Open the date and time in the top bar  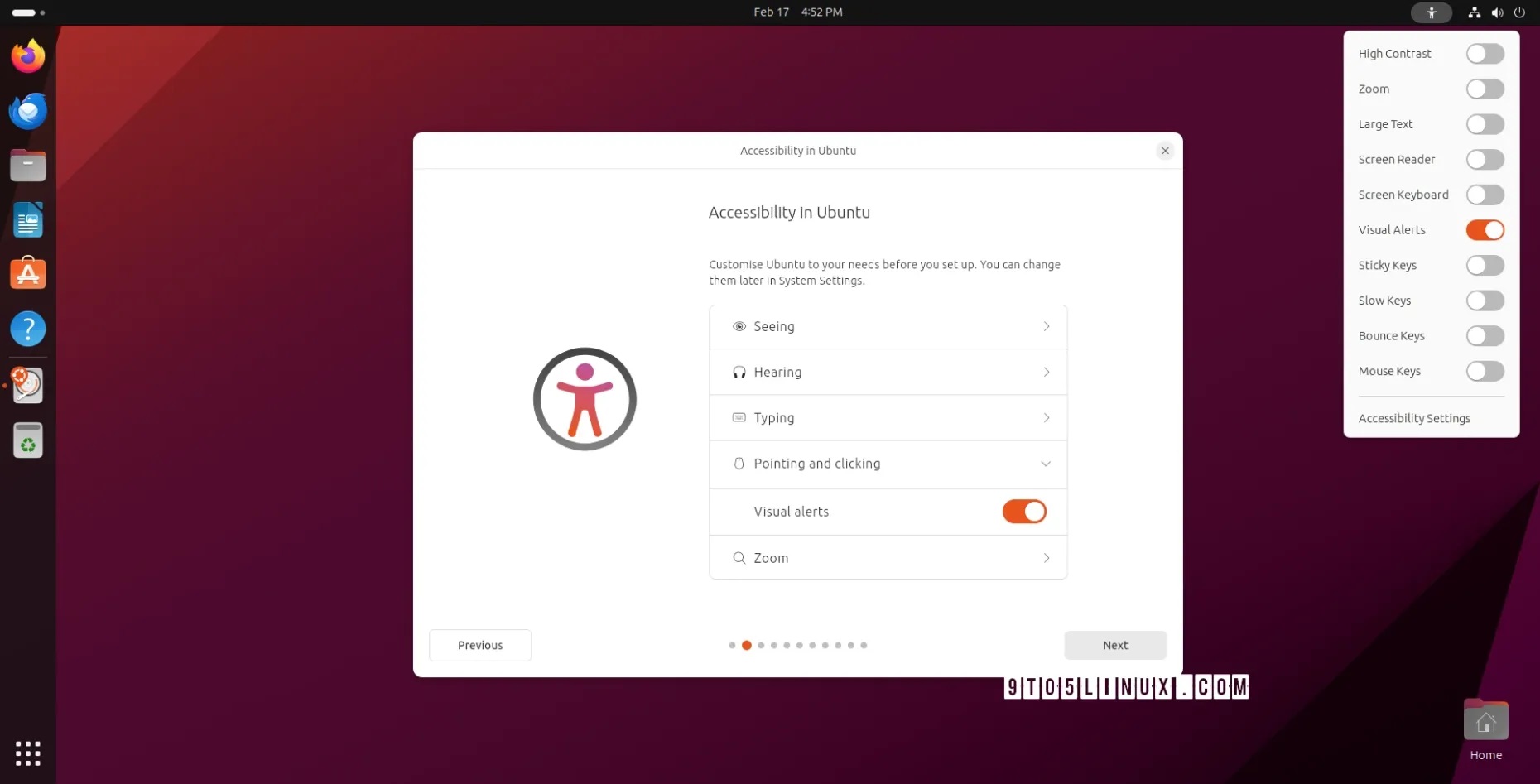[x=798, y=12]
